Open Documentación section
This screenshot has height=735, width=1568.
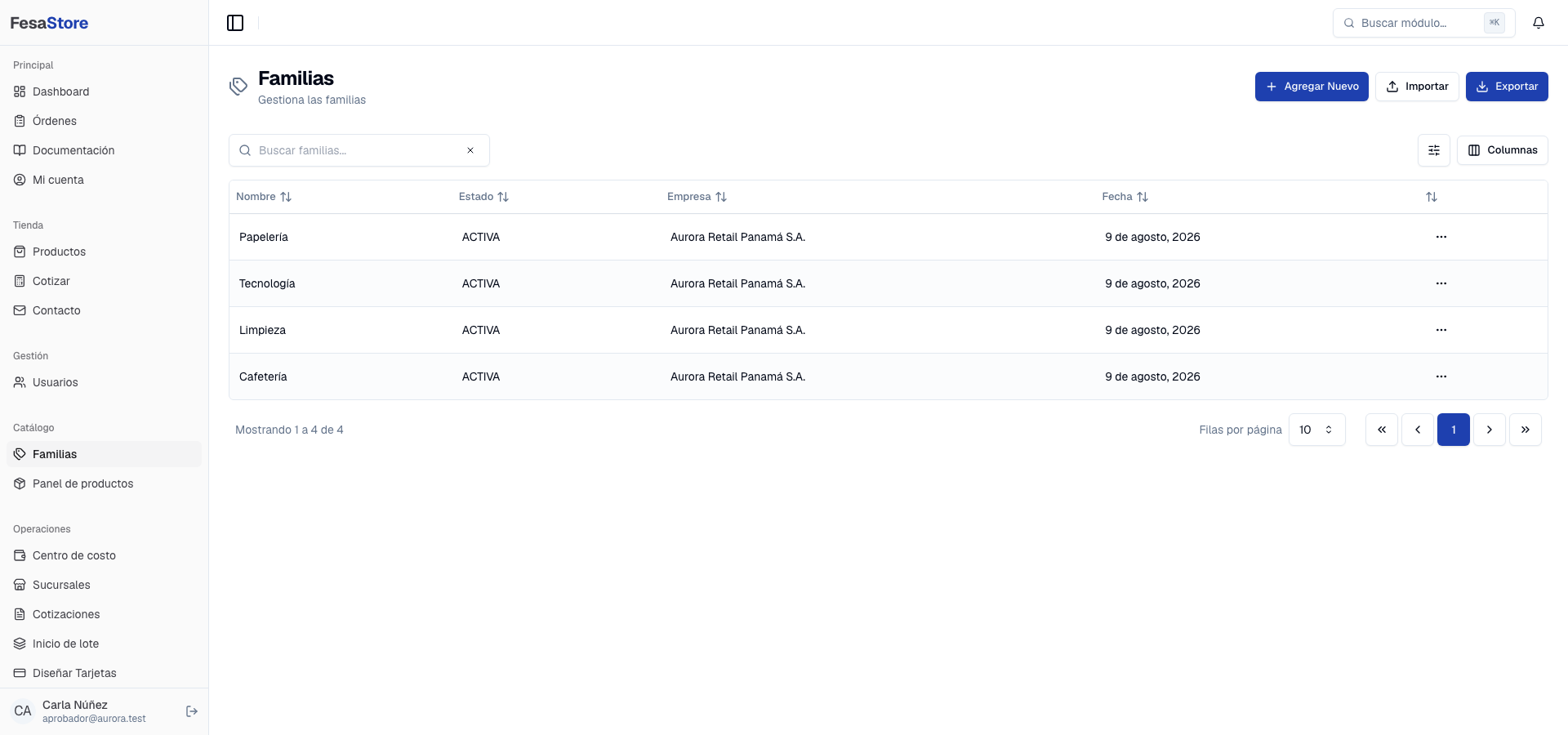(104, 150)
